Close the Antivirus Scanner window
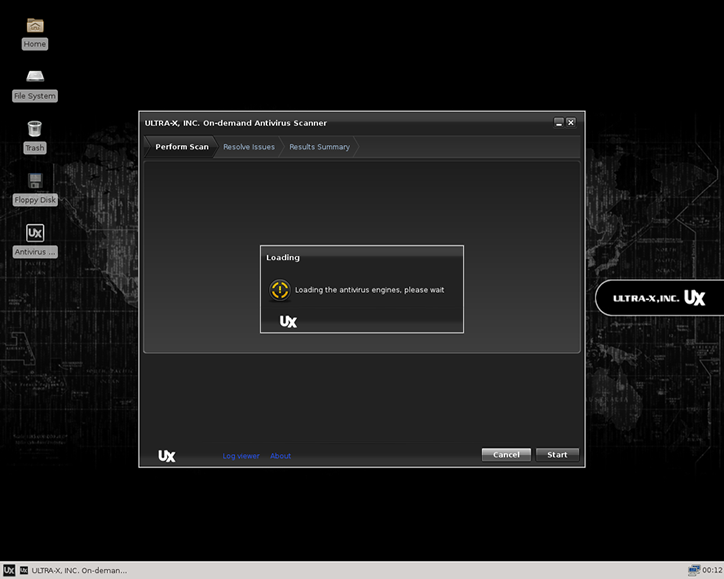Screen dimensions: 724x579 [x=571, y=122]
